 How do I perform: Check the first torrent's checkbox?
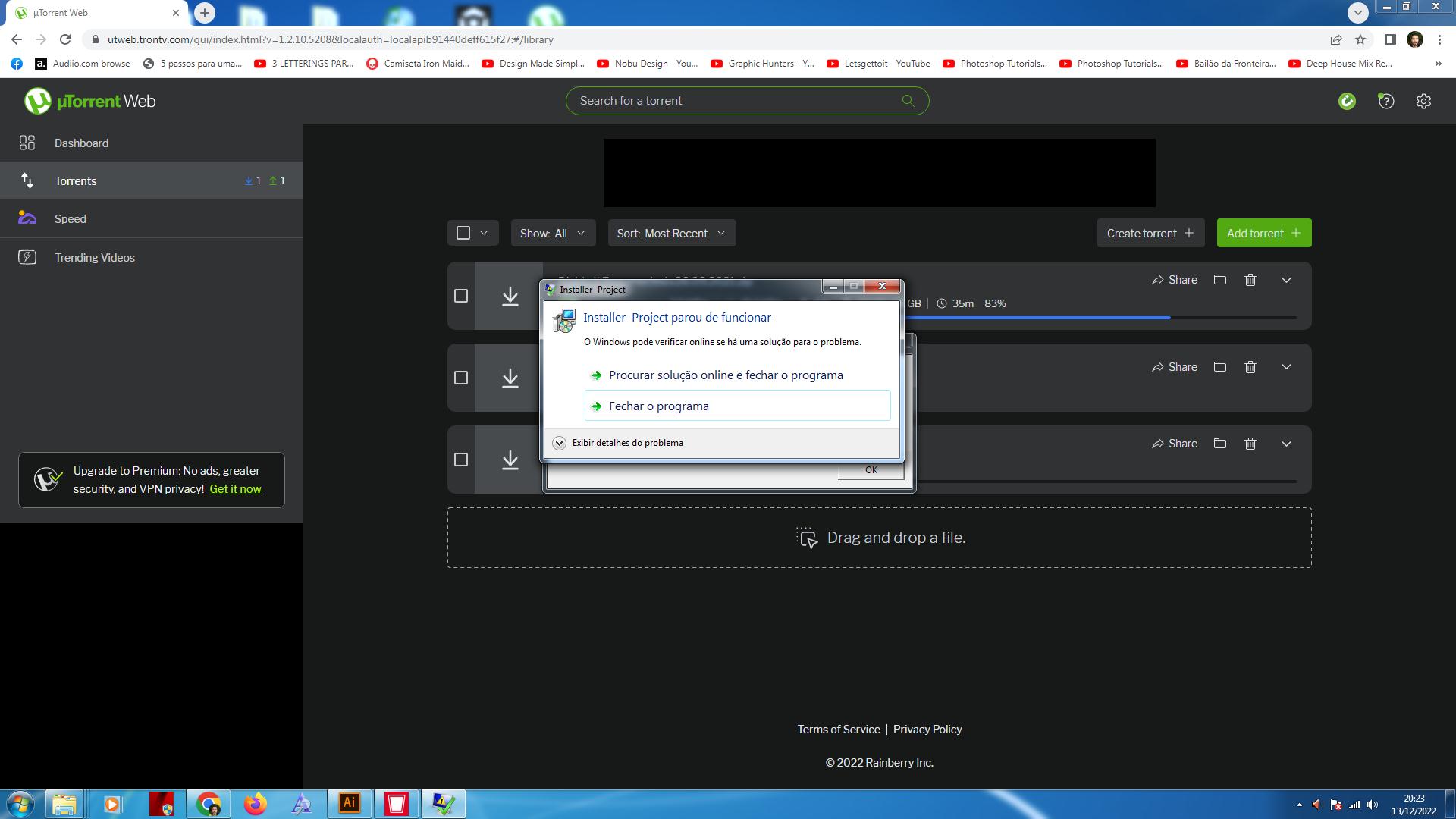461,296
